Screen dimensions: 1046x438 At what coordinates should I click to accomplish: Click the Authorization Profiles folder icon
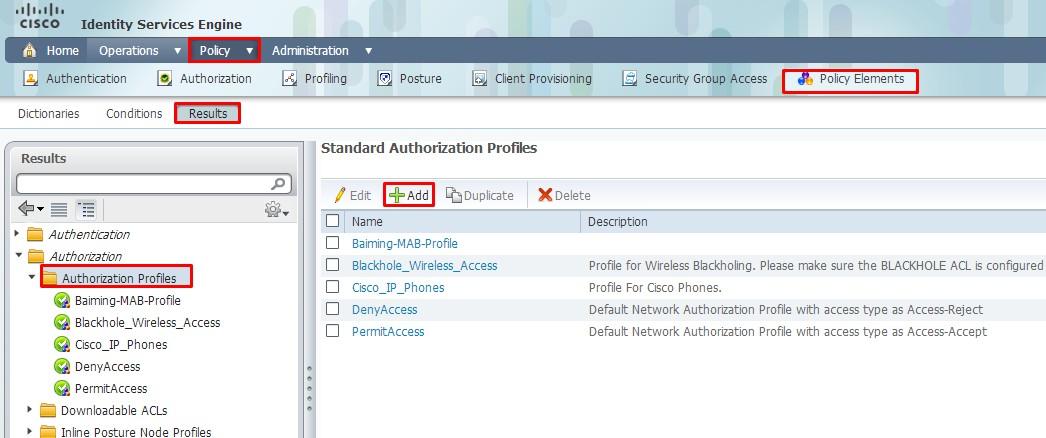tap(49, 278)
